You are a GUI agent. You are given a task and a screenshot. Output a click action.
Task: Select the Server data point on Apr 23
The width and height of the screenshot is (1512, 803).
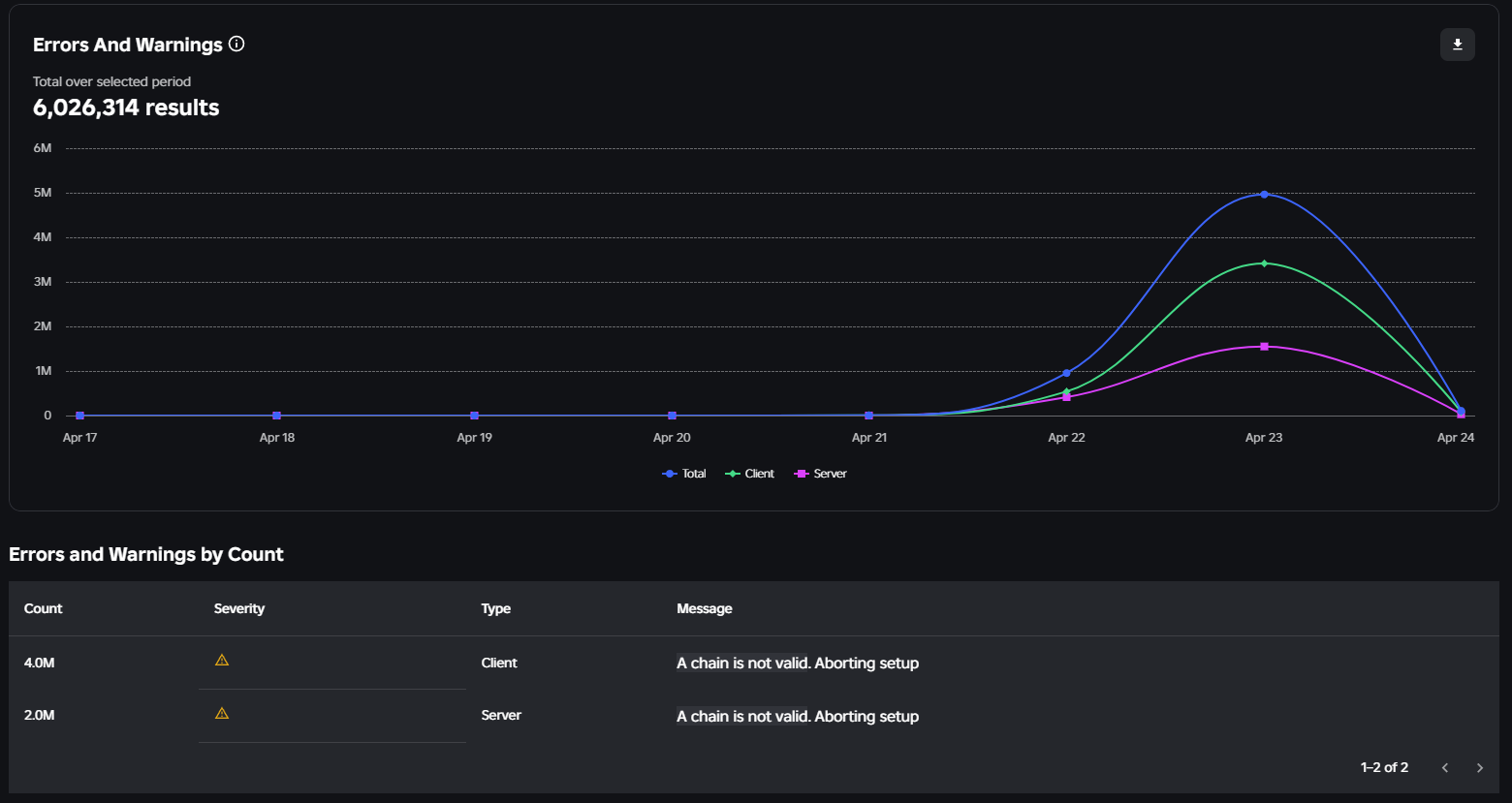point(1264,347)
